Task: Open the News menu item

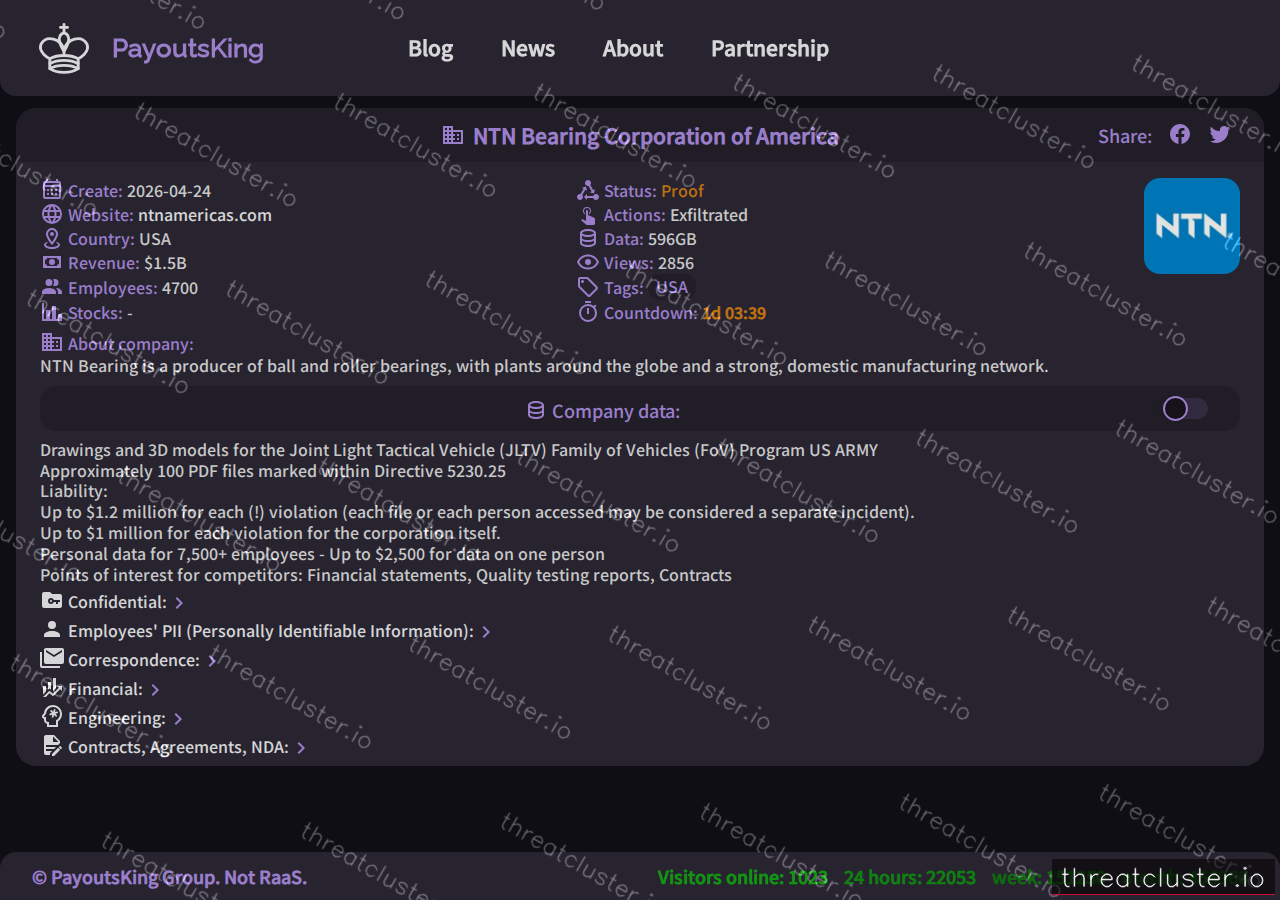Action: [x=528, y=48]
